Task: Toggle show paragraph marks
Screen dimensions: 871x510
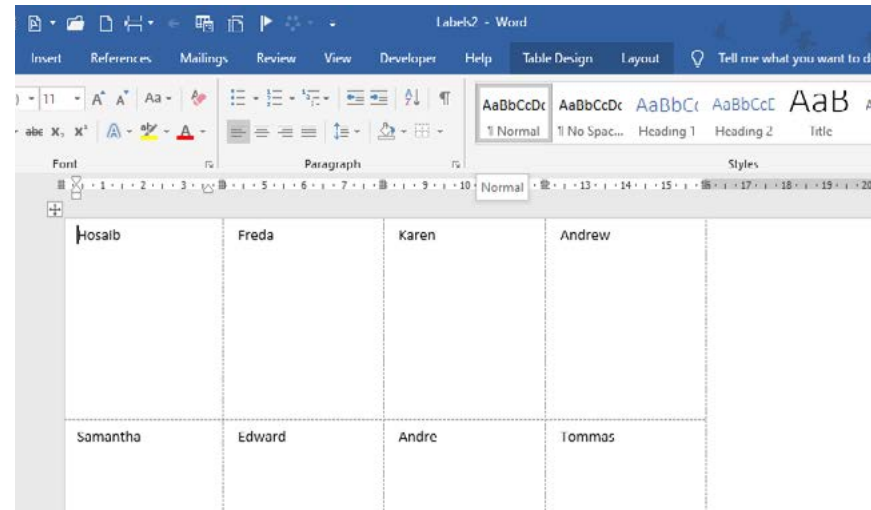Action: coord(444,98)
